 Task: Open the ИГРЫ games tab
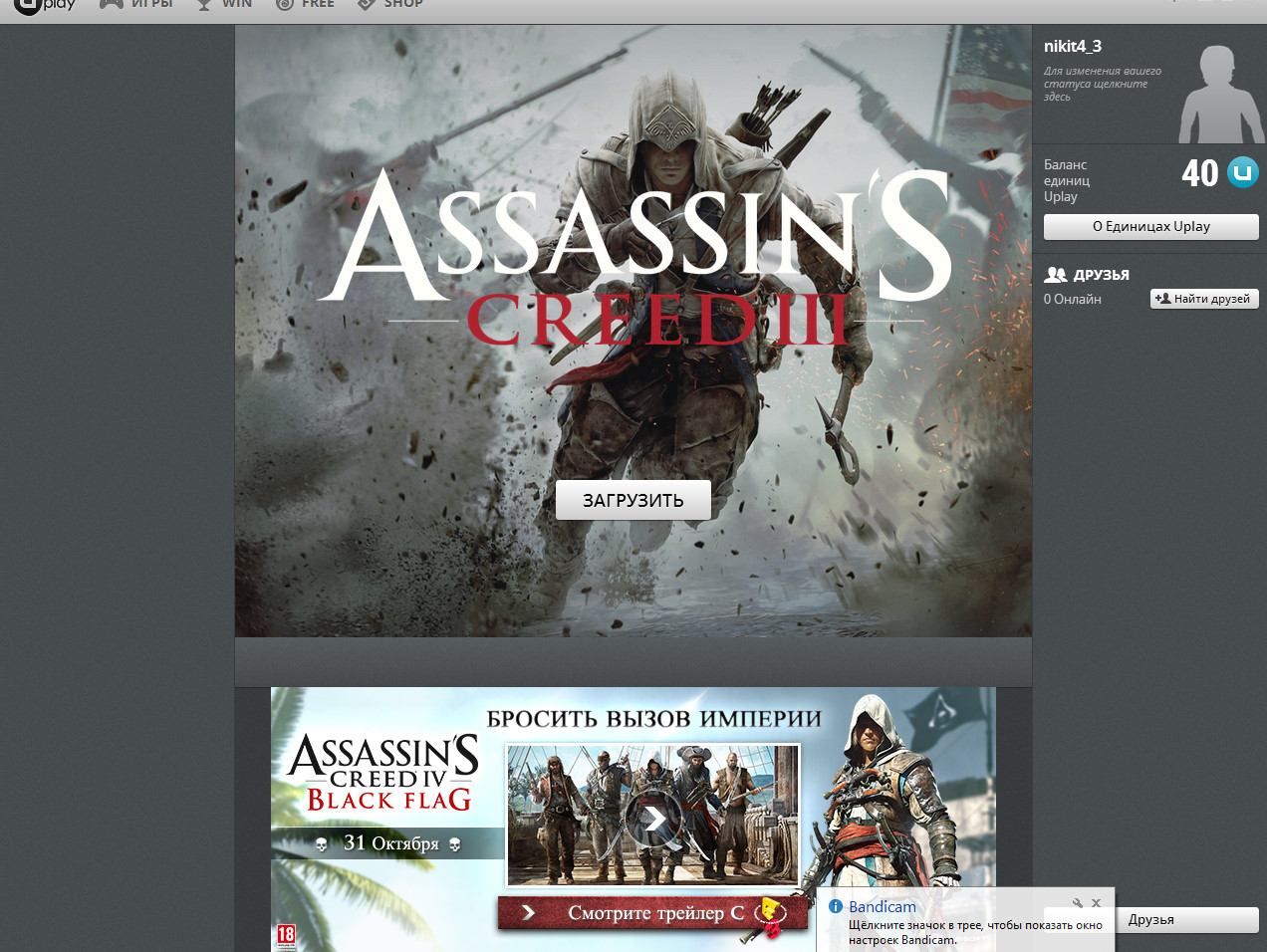136,4
